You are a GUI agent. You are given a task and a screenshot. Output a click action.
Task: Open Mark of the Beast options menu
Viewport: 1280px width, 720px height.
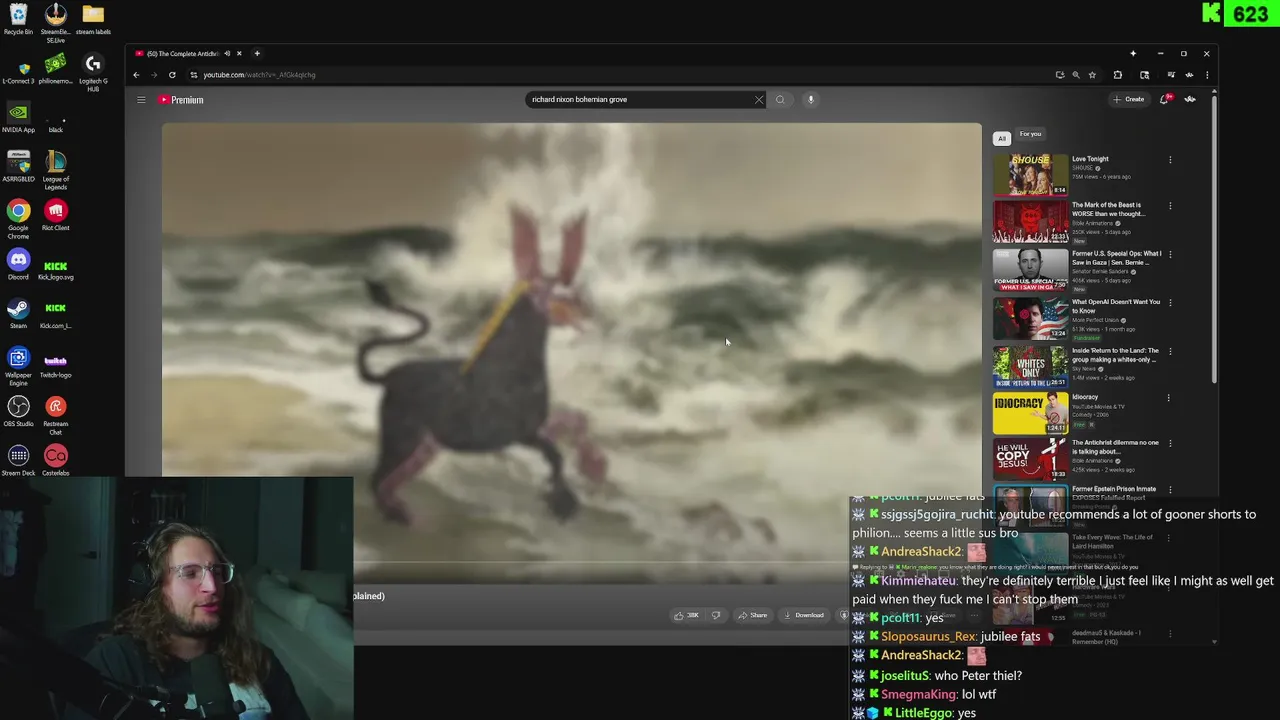[1170, 207]
